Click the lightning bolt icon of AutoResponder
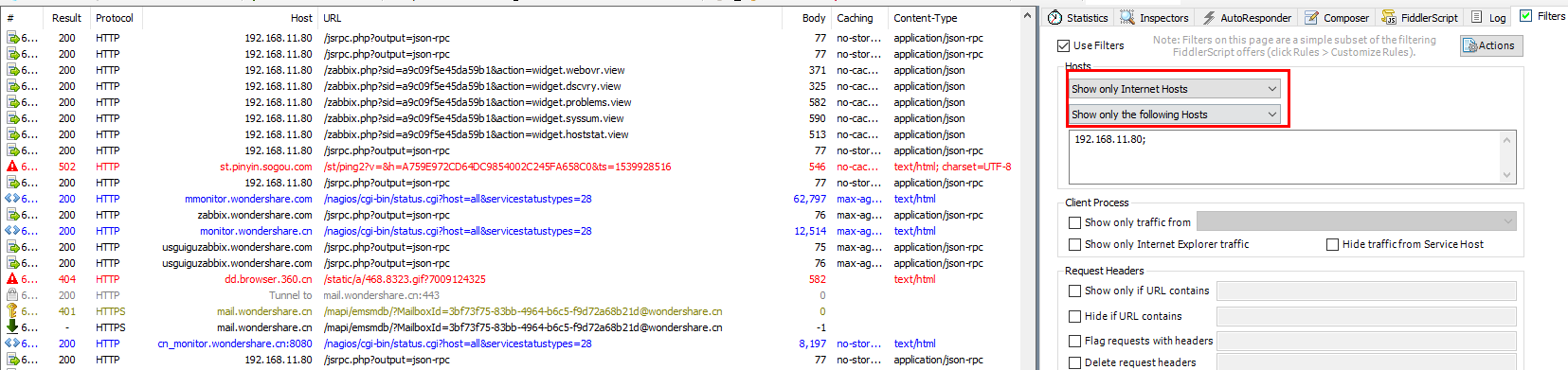Screen dimensions: 1568x370 point(1209,17)
